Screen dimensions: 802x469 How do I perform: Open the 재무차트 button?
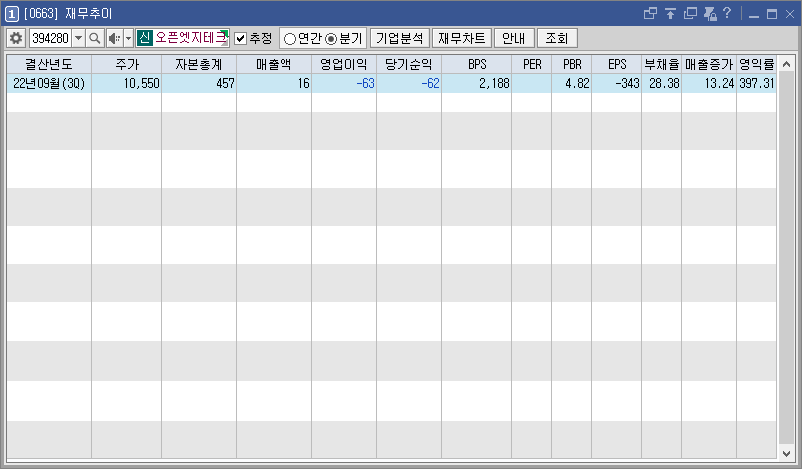point(462,38)
